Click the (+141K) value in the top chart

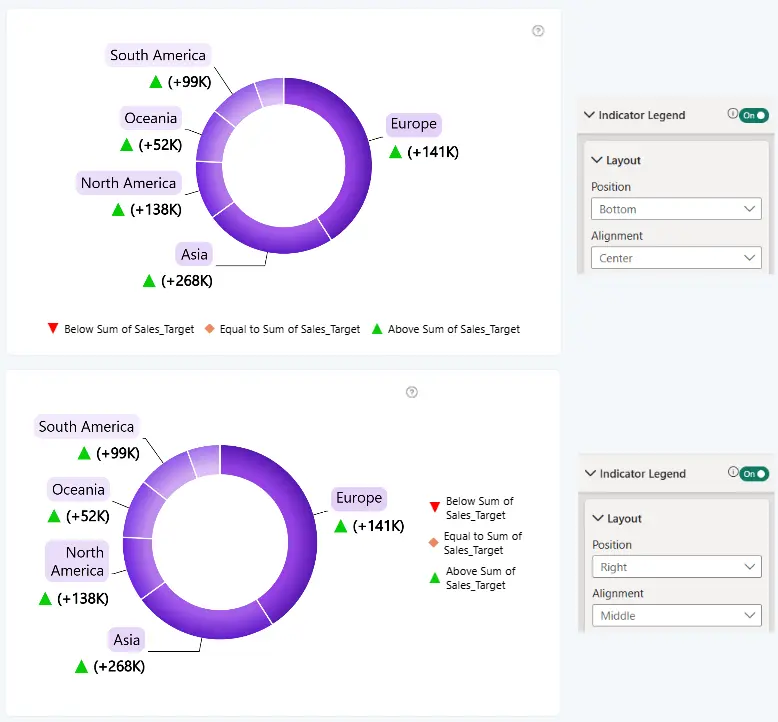coord(433,152)
